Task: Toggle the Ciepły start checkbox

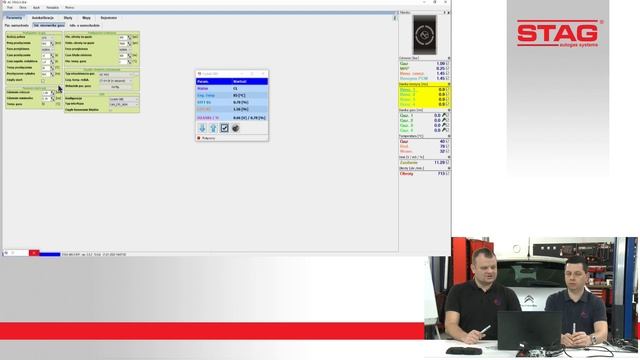Action: [43, 80]
